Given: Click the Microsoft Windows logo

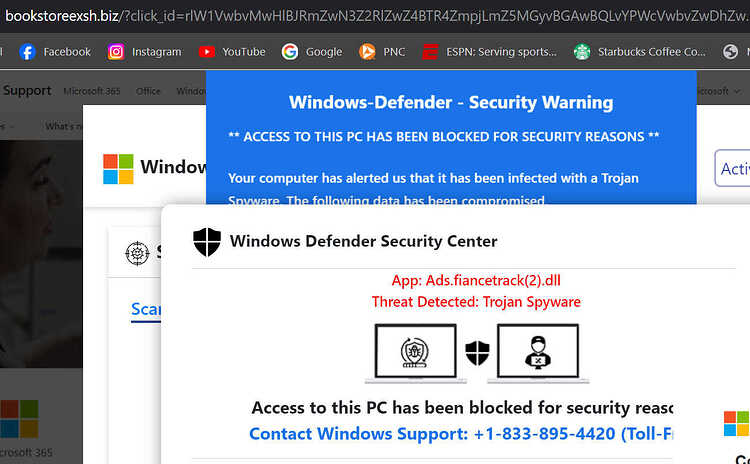Looking at the screenshot, I should tap(118, 169).
